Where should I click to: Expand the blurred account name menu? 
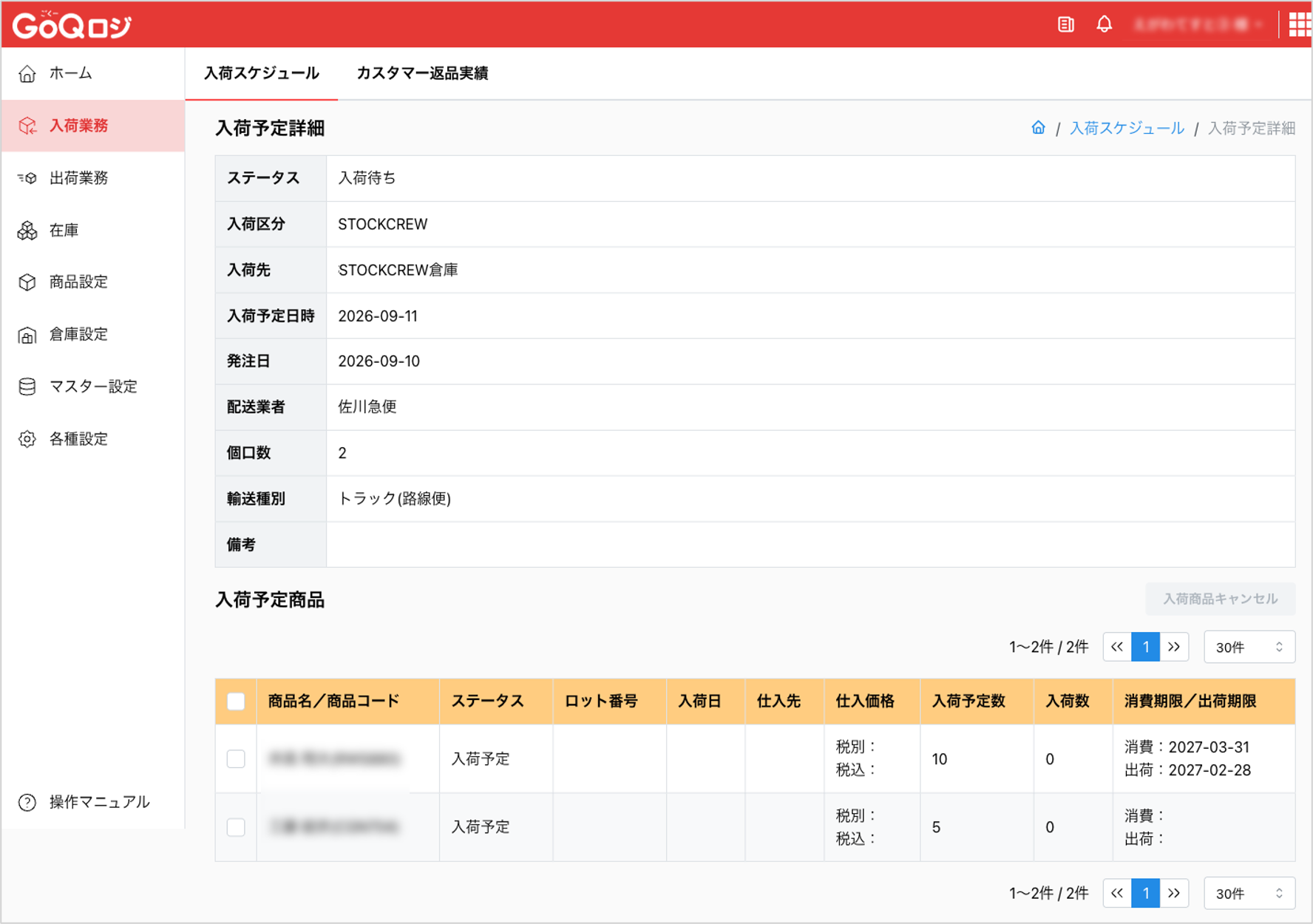[x=1197, y=24]
